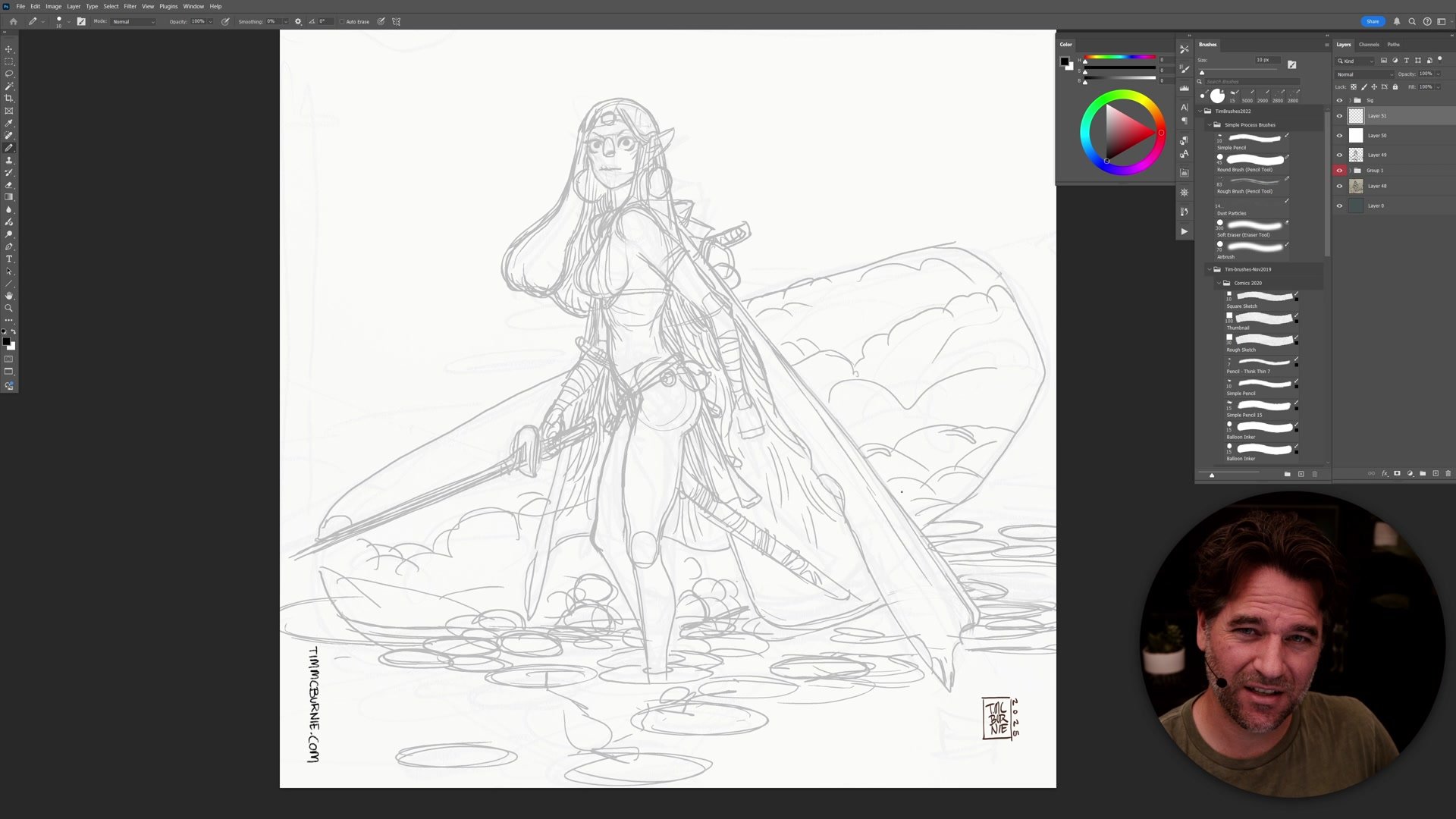Image resolution: width=1456 pixels, height=819 pixels.
Task: Click the symmetry butterfly icon
Action: [x=396, y=21]
